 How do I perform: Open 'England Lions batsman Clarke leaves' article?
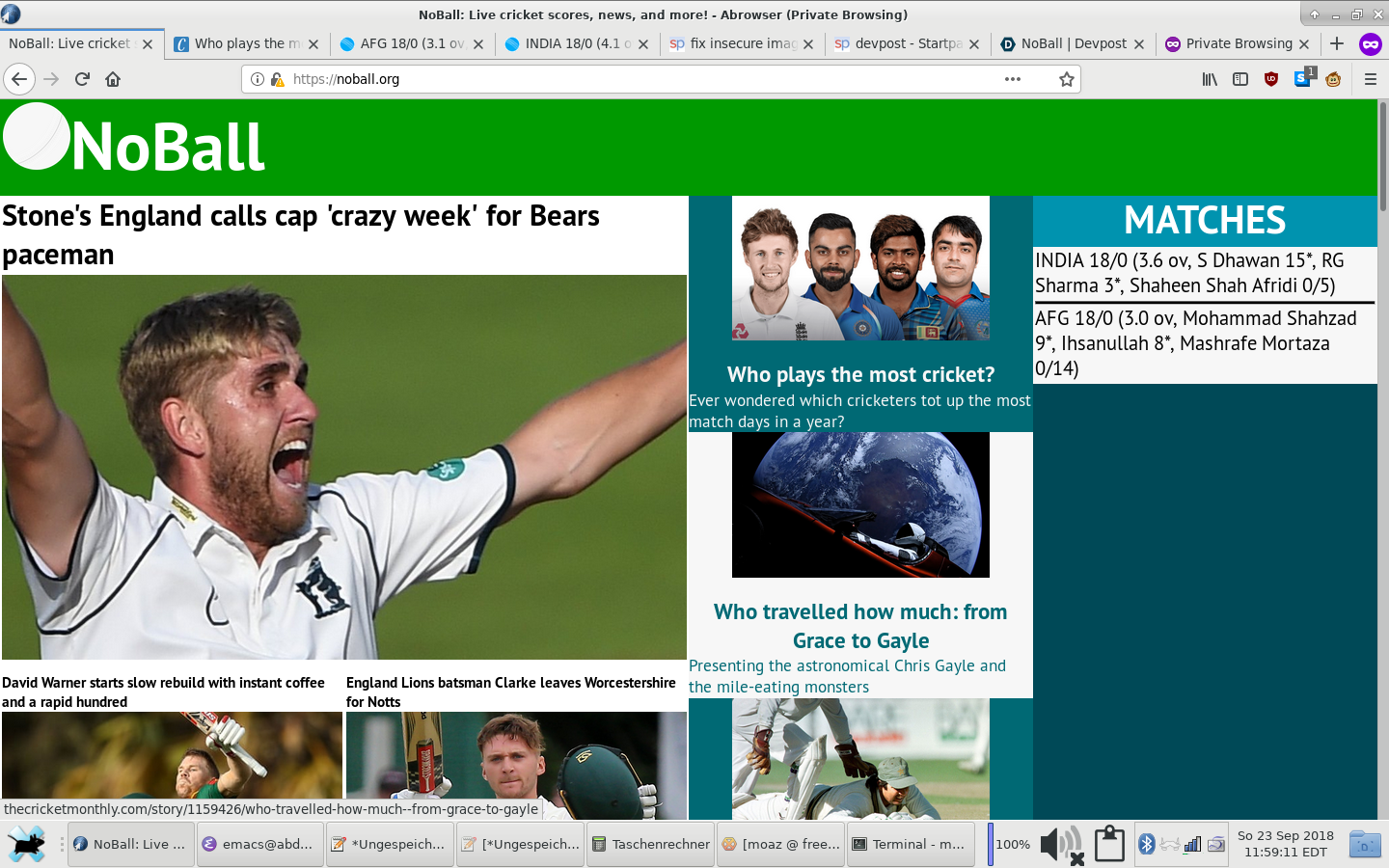pyautogui.click(x=511, y=692)
